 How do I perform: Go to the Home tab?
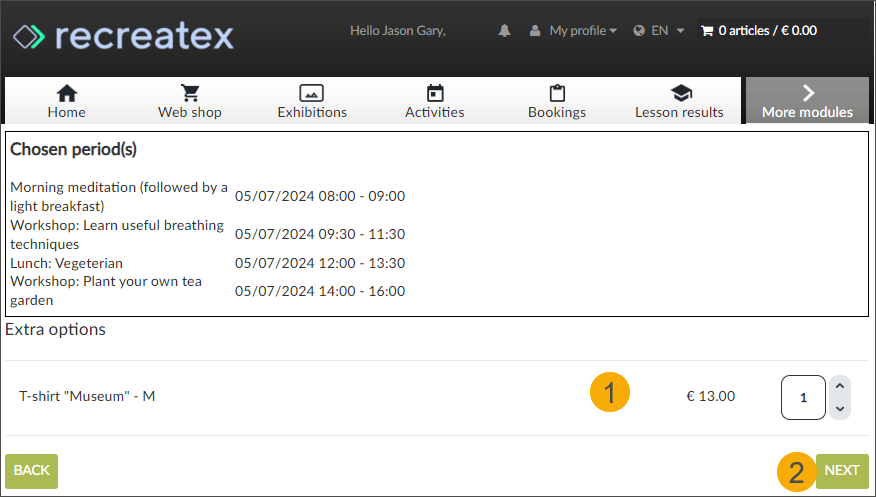click(66, 101)
